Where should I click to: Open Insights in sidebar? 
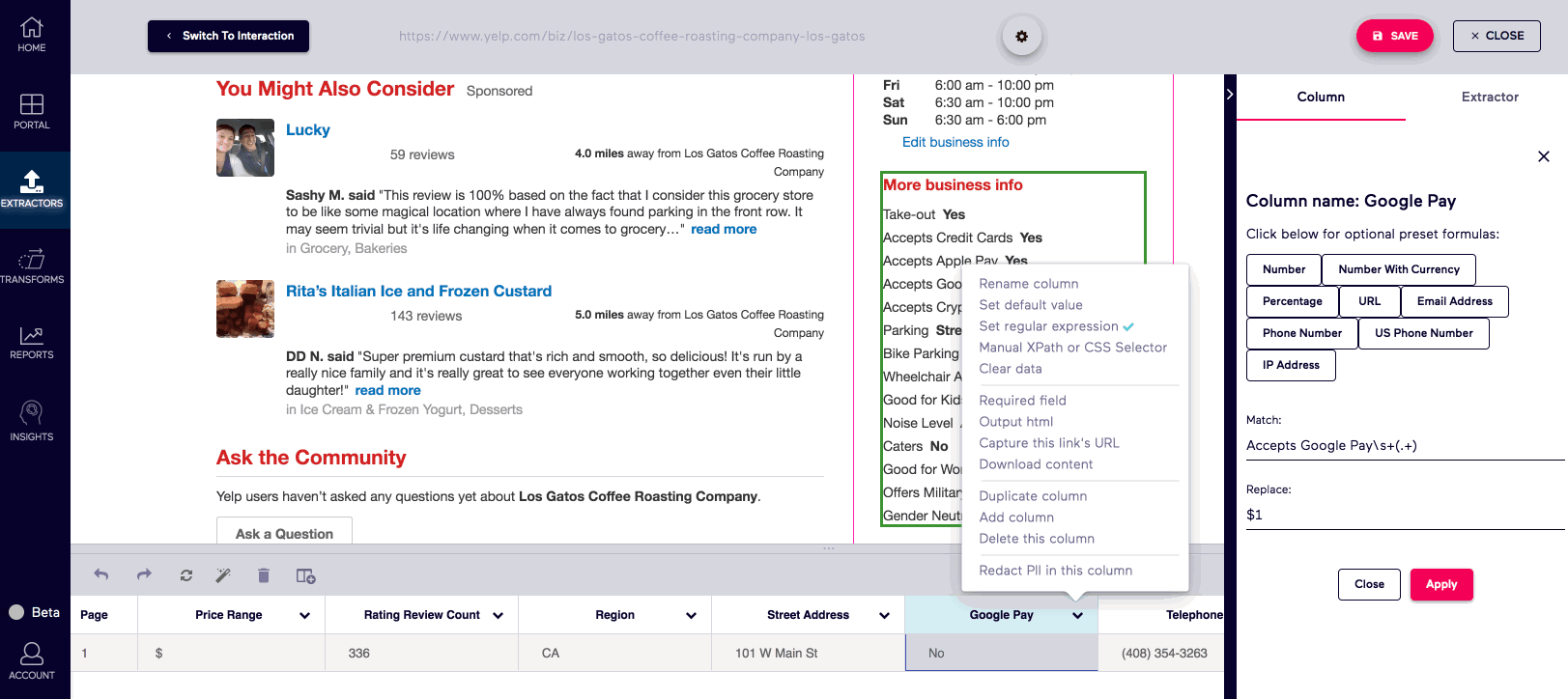[x=32, y=421]
